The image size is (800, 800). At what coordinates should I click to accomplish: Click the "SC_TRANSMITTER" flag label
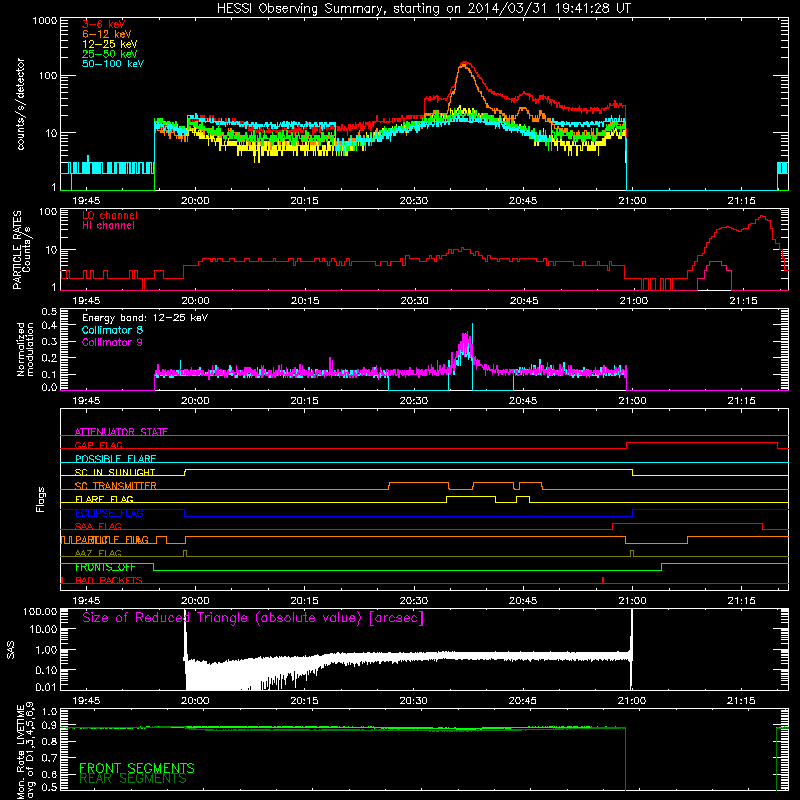point(116,486)
